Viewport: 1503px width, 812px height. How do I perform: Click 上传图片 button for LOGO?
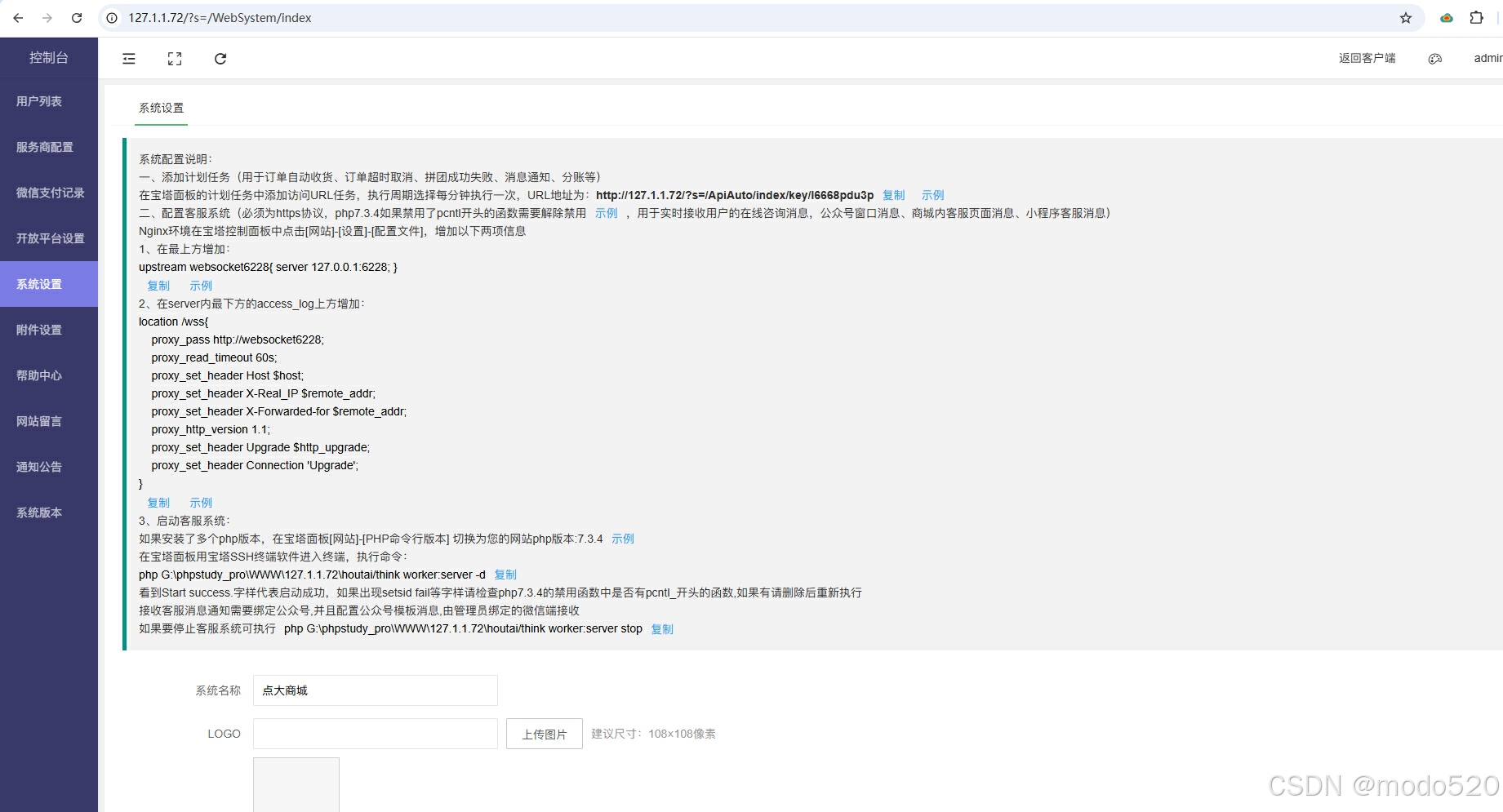tap(545, 734)
